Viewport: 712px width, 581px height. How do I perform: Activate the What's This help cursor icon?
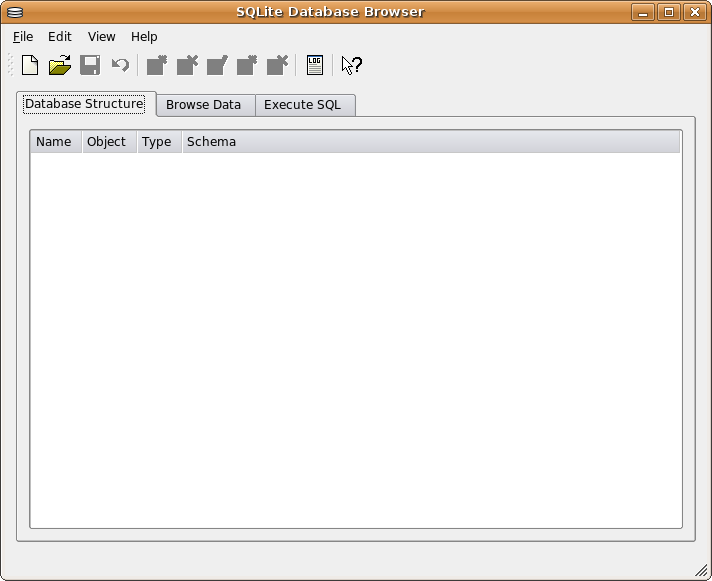click(x=351, y=65)
